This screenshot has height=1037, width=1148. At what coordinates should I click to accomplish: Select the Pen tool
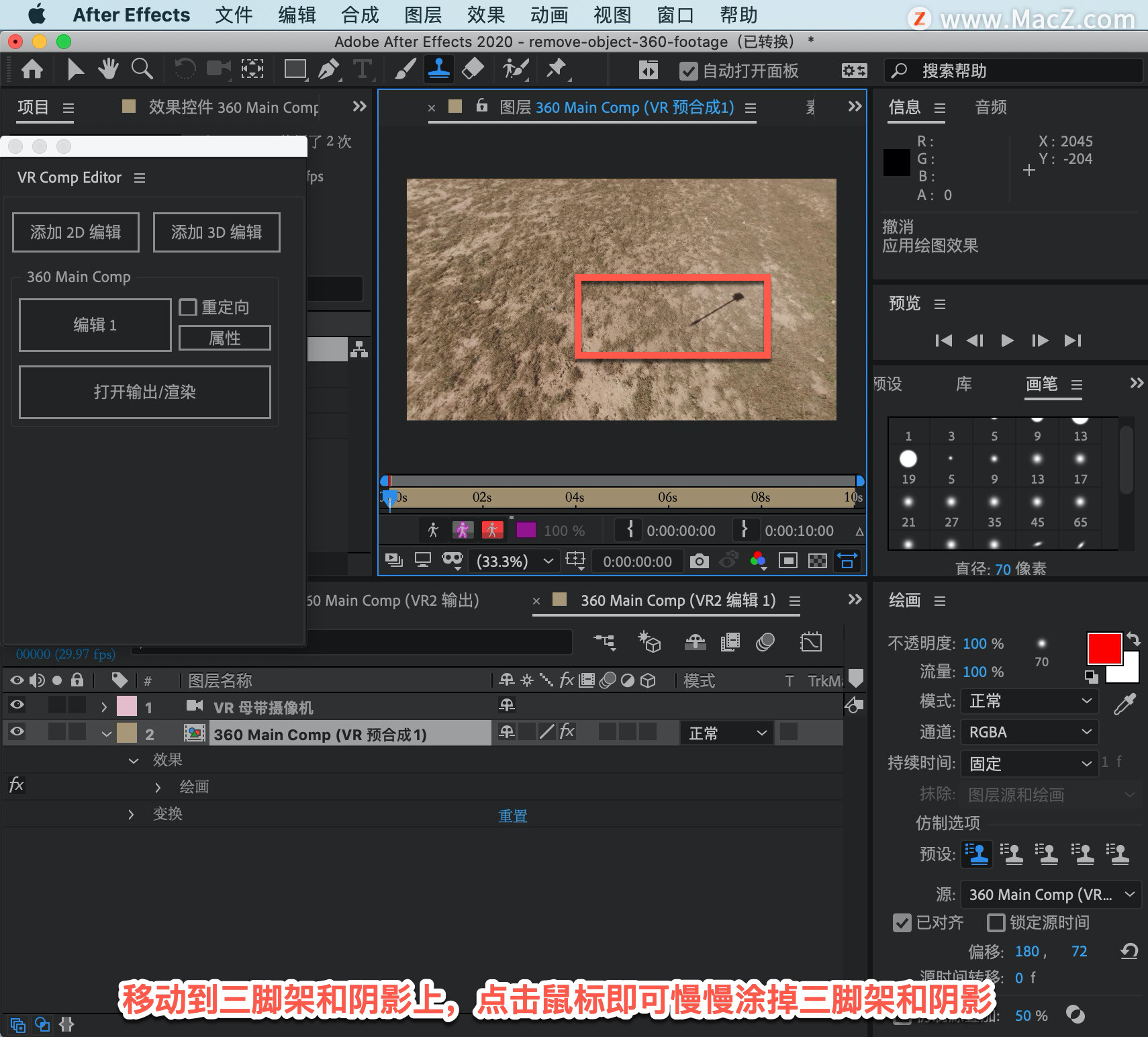(328, 69)
